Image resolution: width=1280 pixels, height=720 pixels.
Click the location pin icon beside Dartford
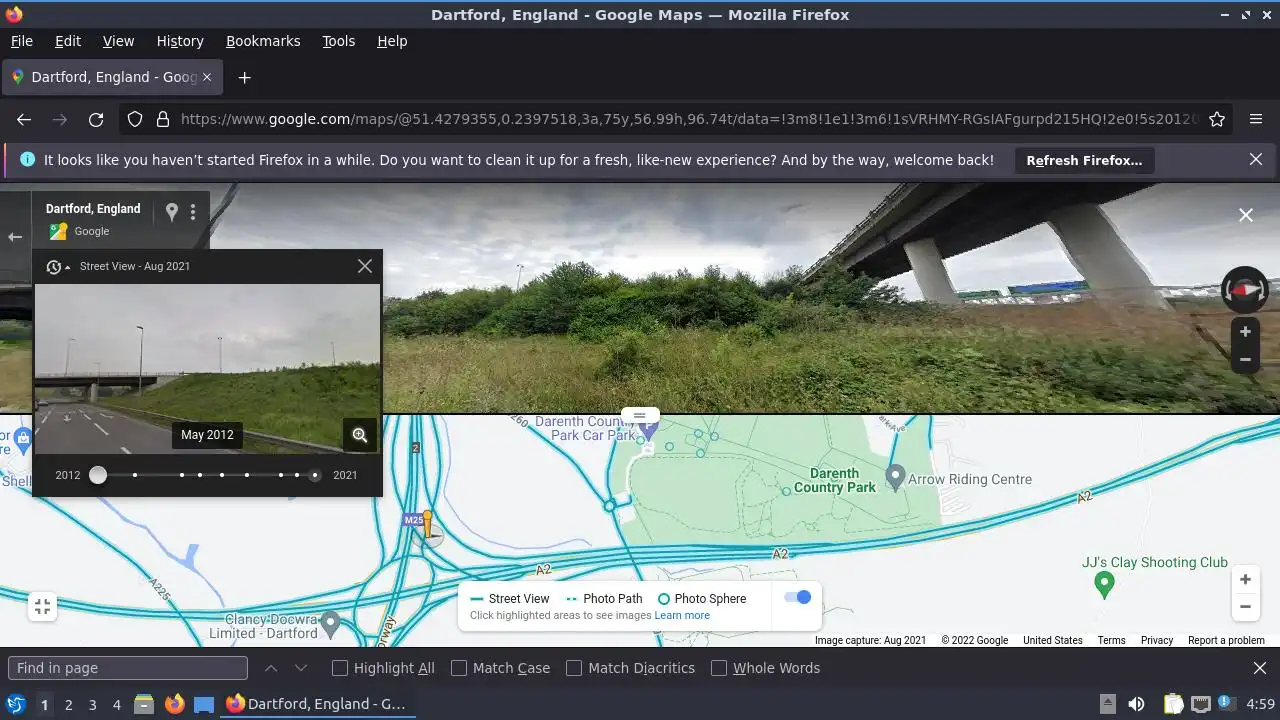pos(171,212)
